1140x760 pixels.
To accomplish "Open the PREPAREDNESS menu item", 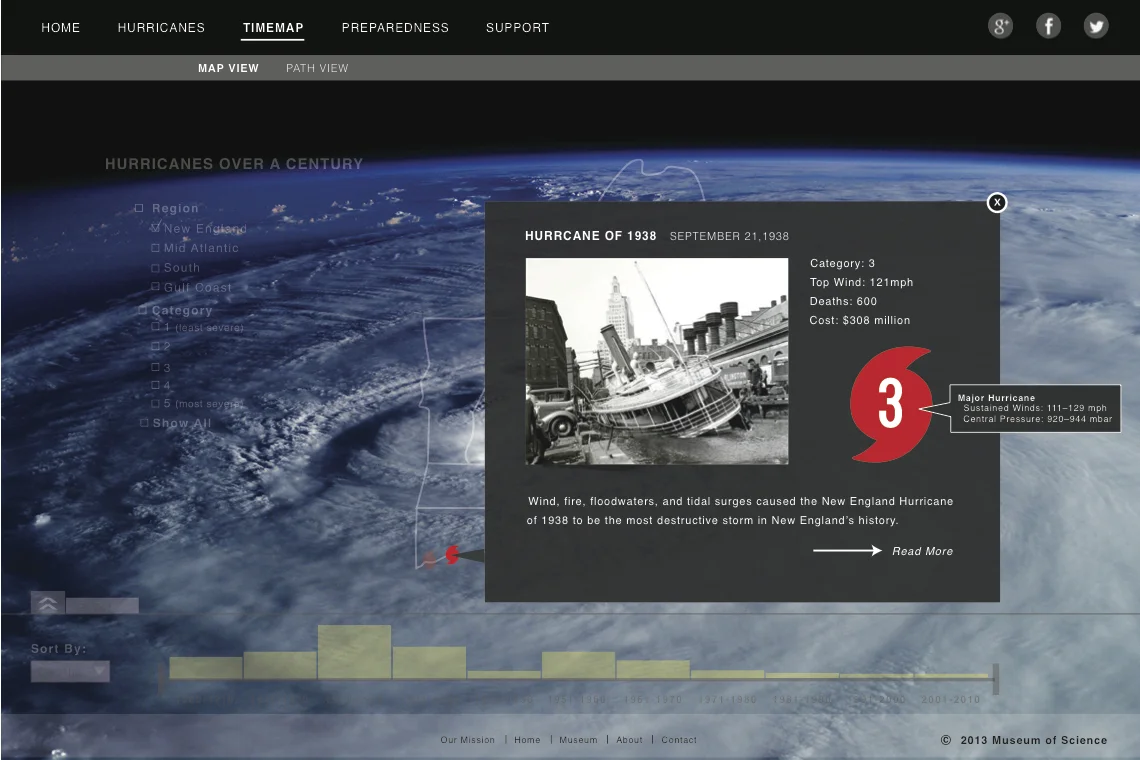I will tap(396, 28).
